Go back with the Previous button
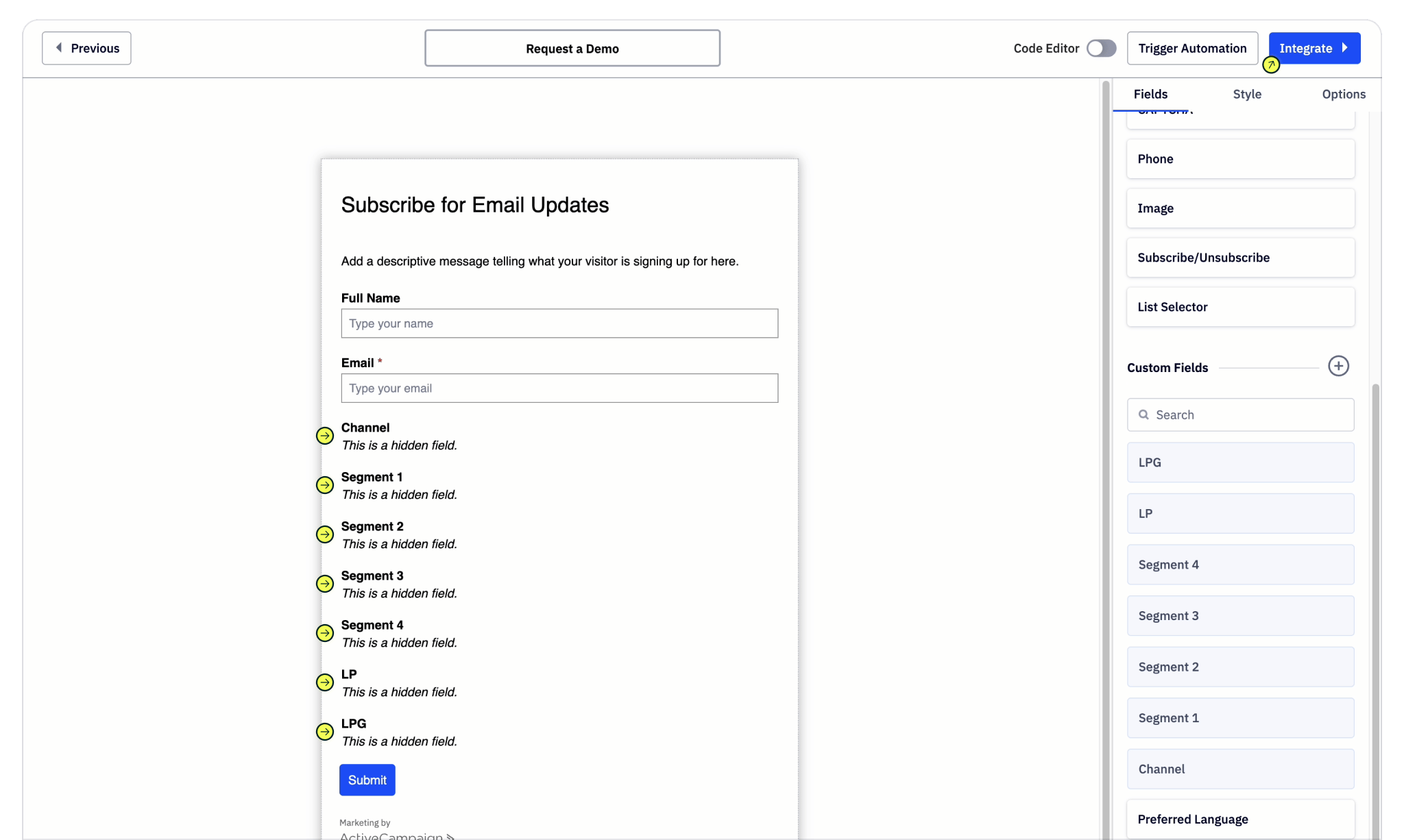This screenshot has height=840, width=1404. [x=86, y=48]
